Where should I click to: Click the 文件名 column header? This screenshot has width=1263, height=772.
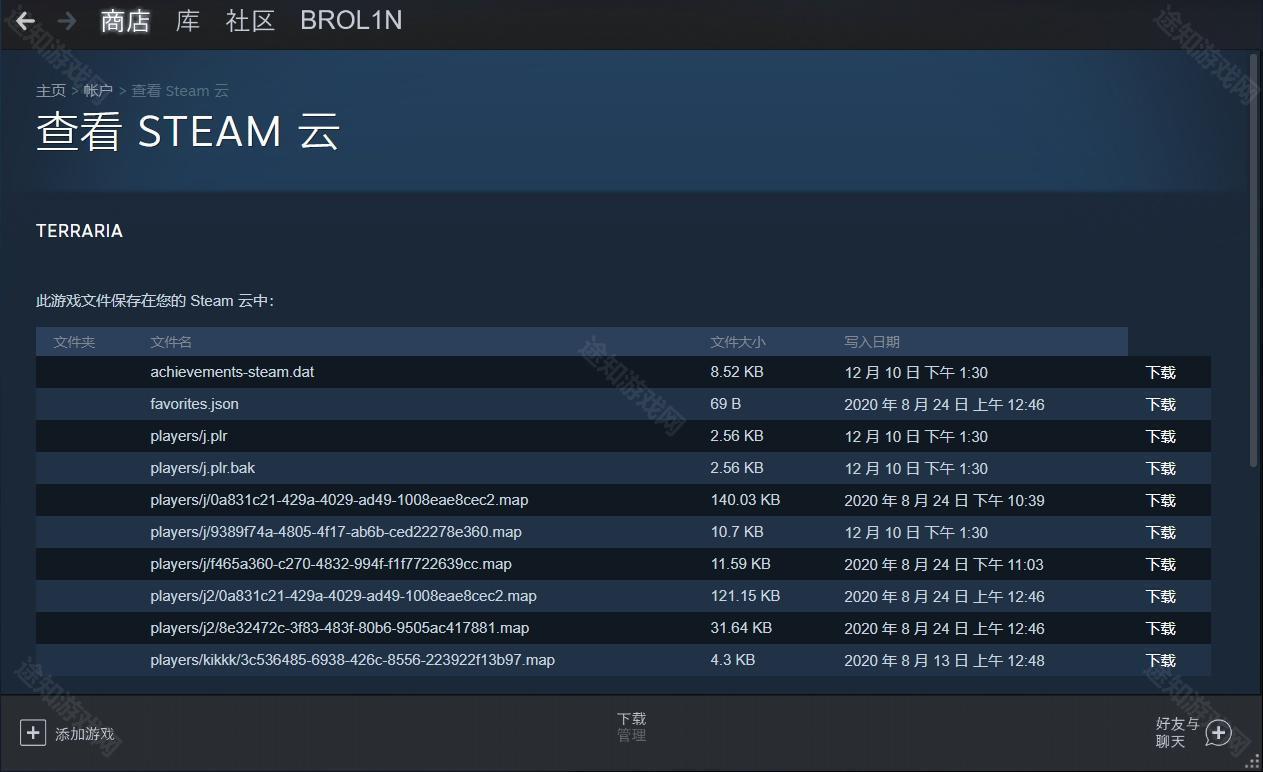point(171,342)
